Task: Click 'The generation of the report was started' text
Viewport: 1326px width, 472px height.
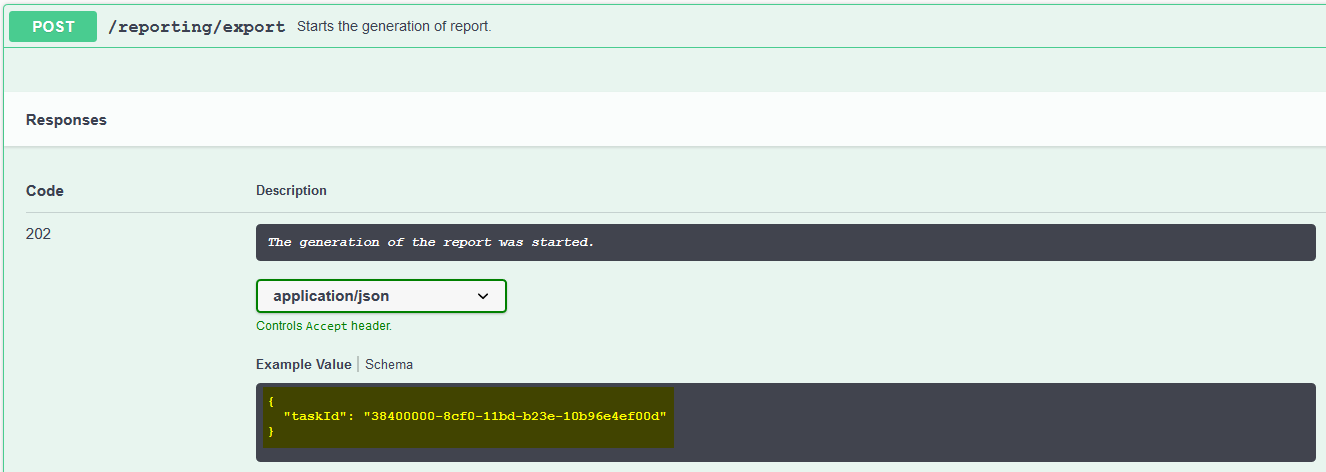Action: (x=430, y=242)
